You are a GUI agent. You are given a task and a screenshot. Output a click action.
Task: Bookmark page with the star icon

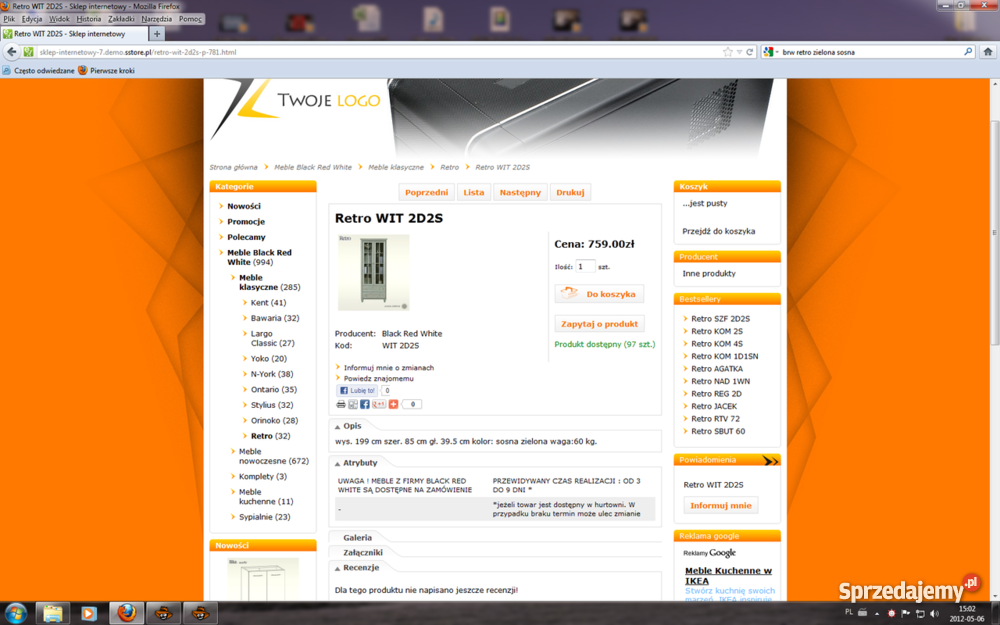click(728, 51)
